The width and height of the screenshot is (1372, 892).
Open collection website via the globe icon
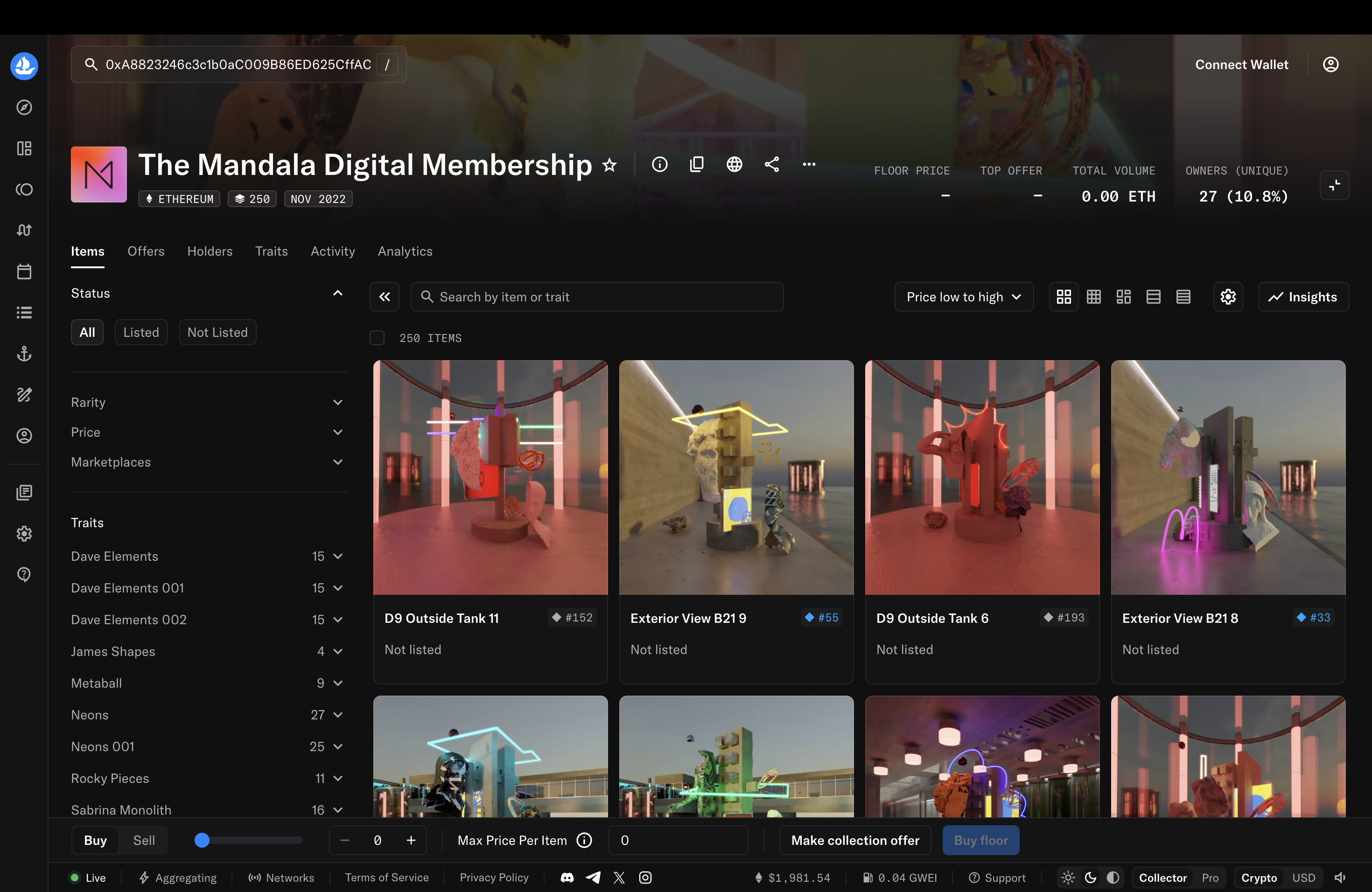[x=734, y=164]
